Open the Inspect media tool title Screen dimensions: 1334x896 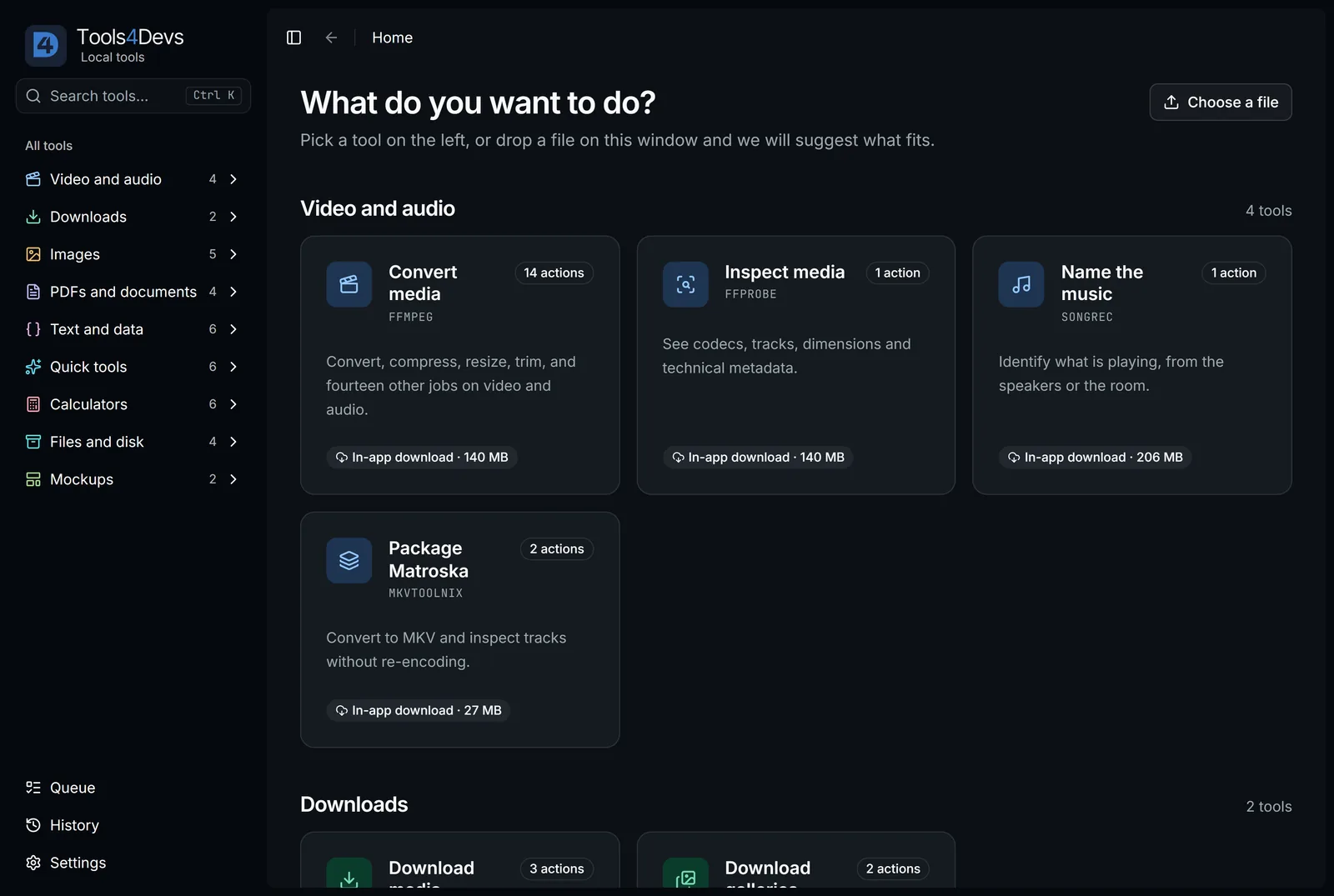pyautogui.click(x=785, y=272)
